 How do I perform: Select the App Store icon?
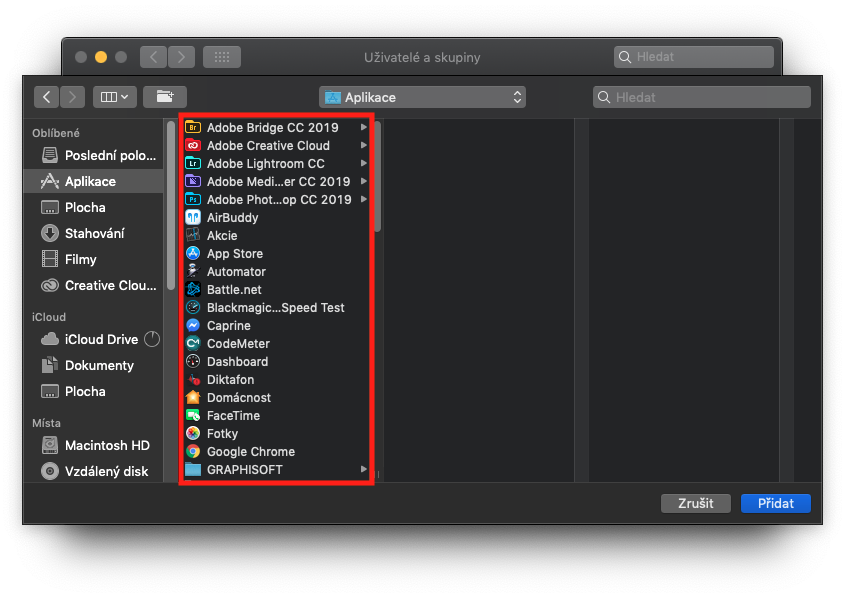pos(193,253)
